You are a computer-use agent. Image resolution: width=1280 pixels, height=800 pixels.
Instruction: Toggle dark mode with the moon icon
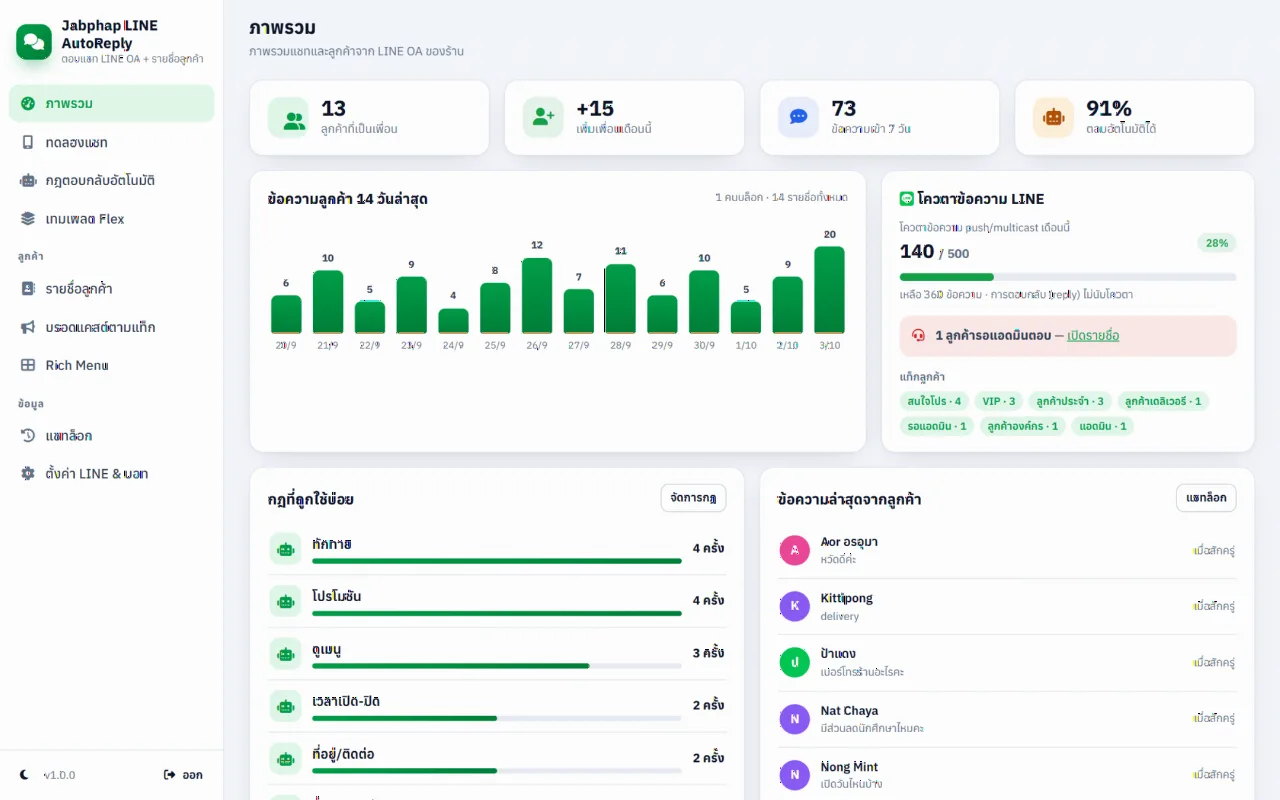click(x=25, y=775)
